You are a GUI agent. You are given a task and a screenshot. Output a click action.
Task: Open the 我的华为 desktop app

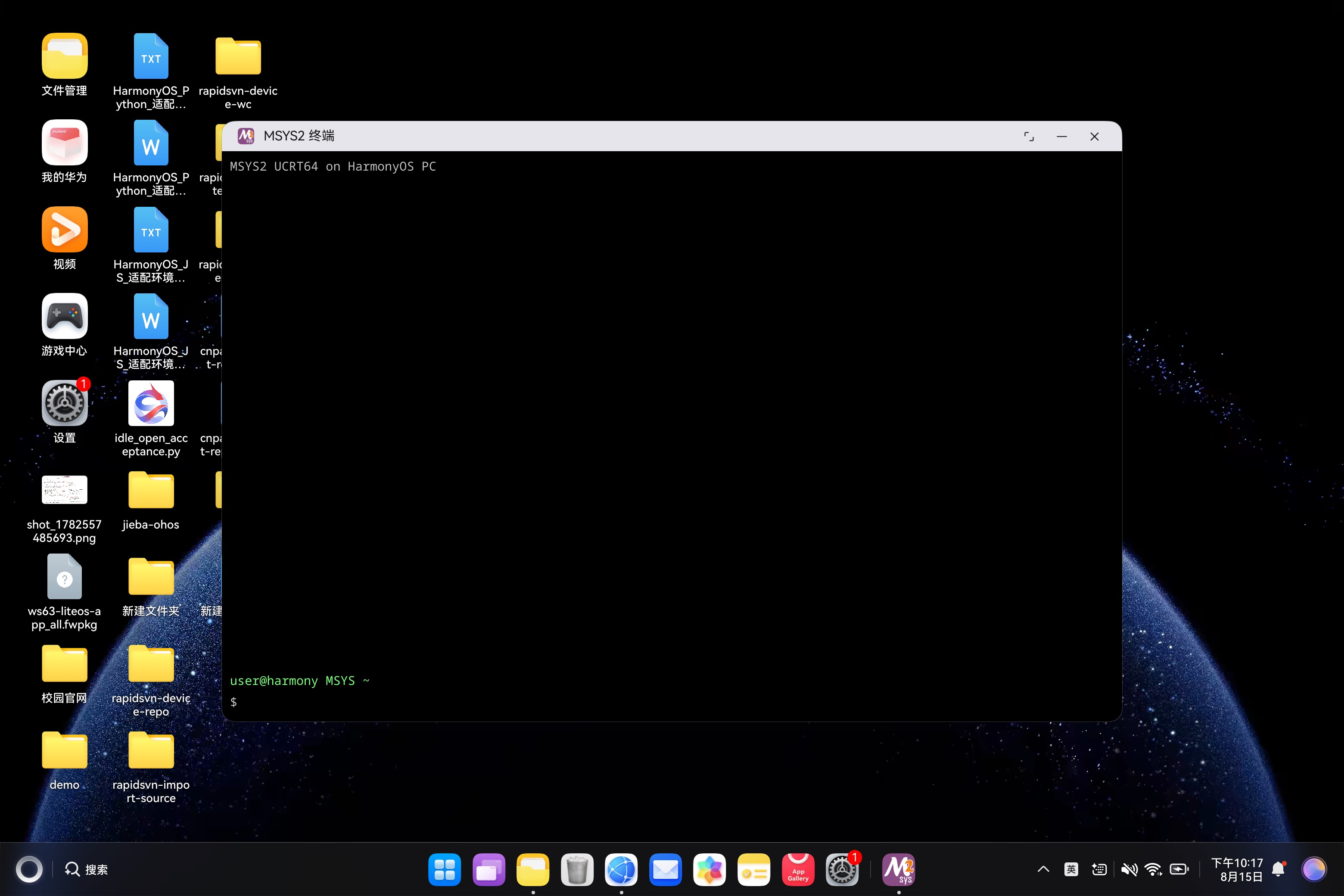(65, 142)
